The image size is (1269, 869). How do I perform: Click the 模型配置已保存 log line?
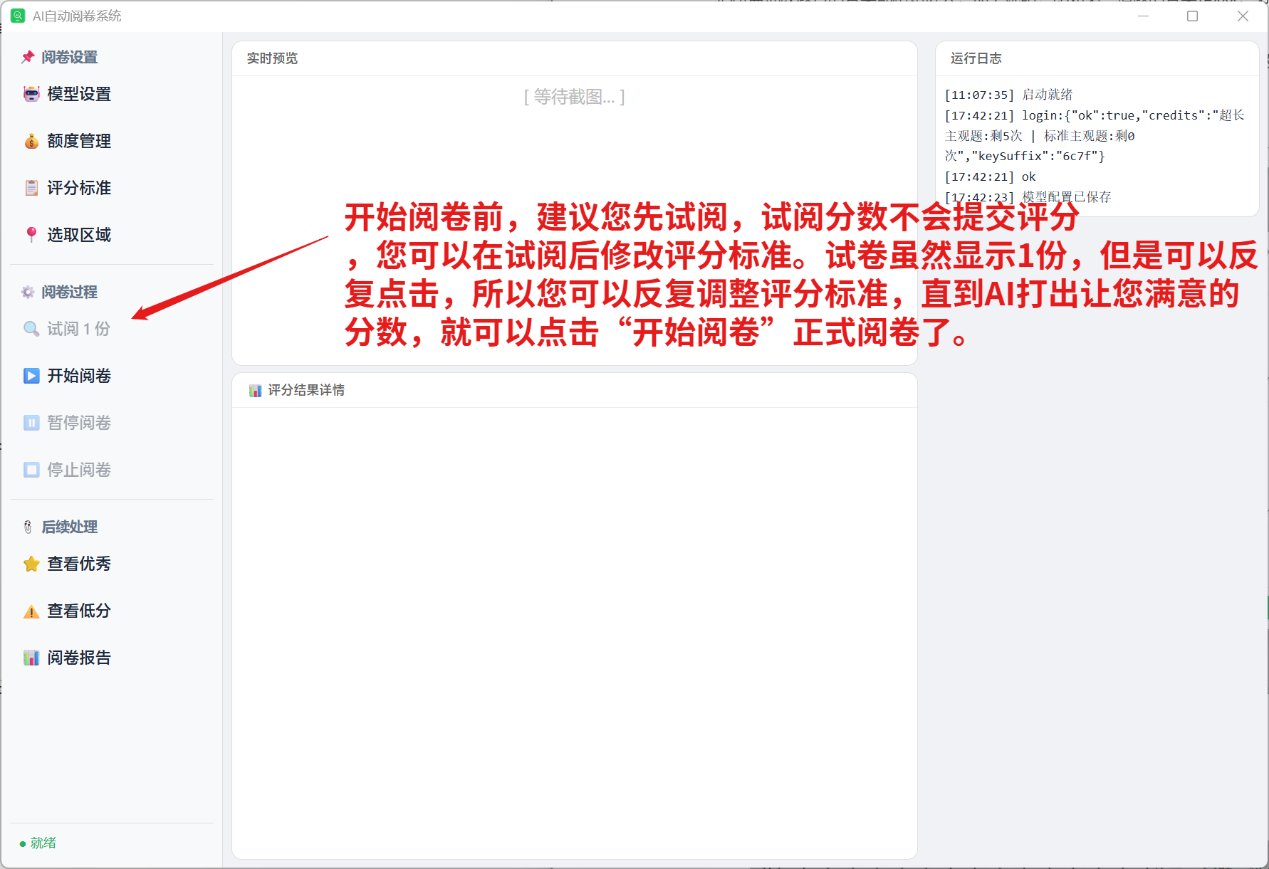[x=1027, y=198]
